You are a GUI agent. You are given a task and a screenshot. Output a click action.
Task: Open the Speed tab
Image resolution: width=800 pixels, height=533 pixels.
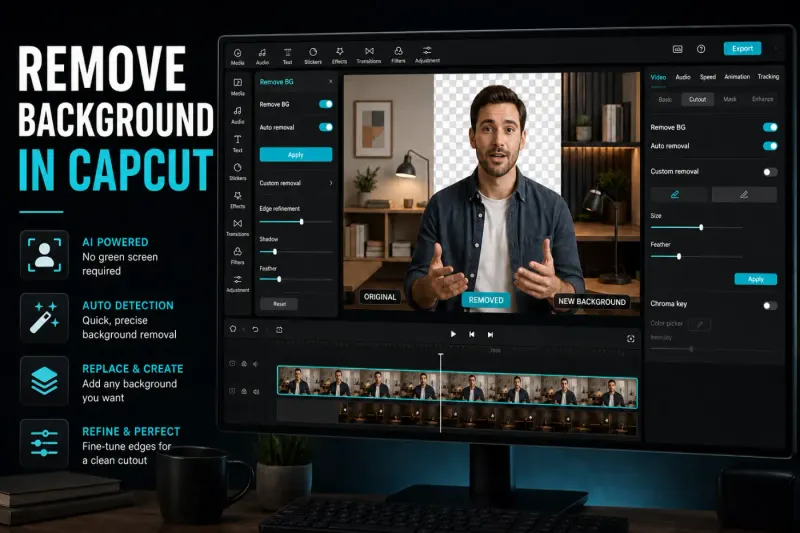tap(708, 77)
